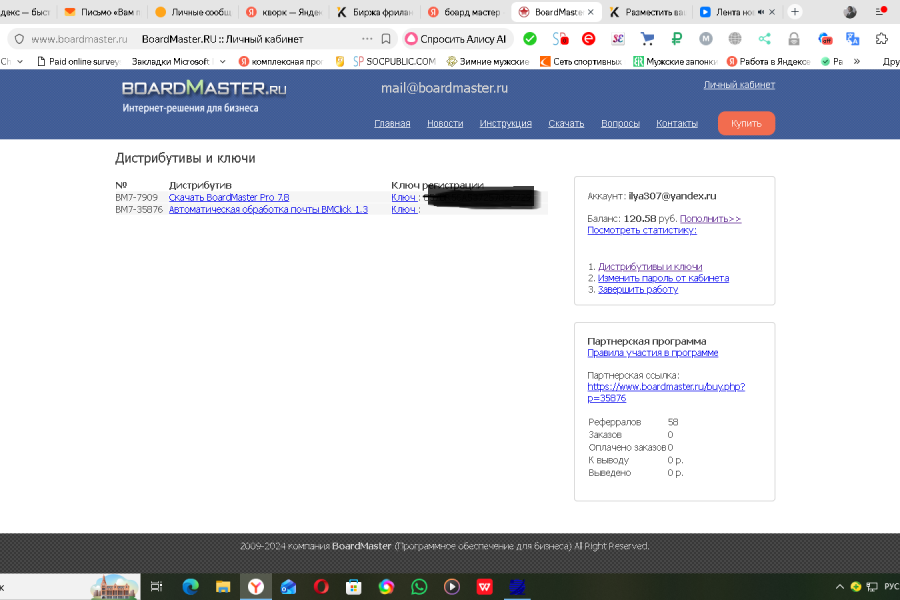
Task: Expand the overflow bookmarks chevron
Action: click(857, 61)
